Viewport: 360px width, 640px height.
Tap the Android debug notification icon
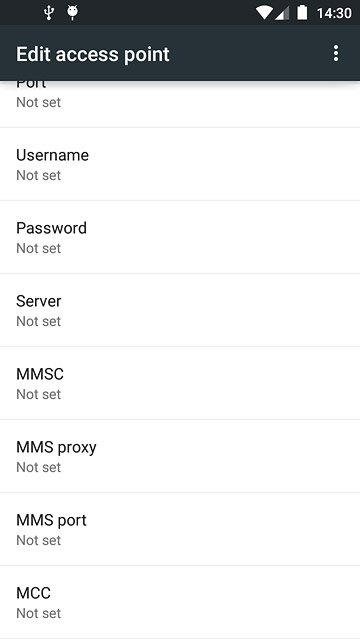[72, 13]
